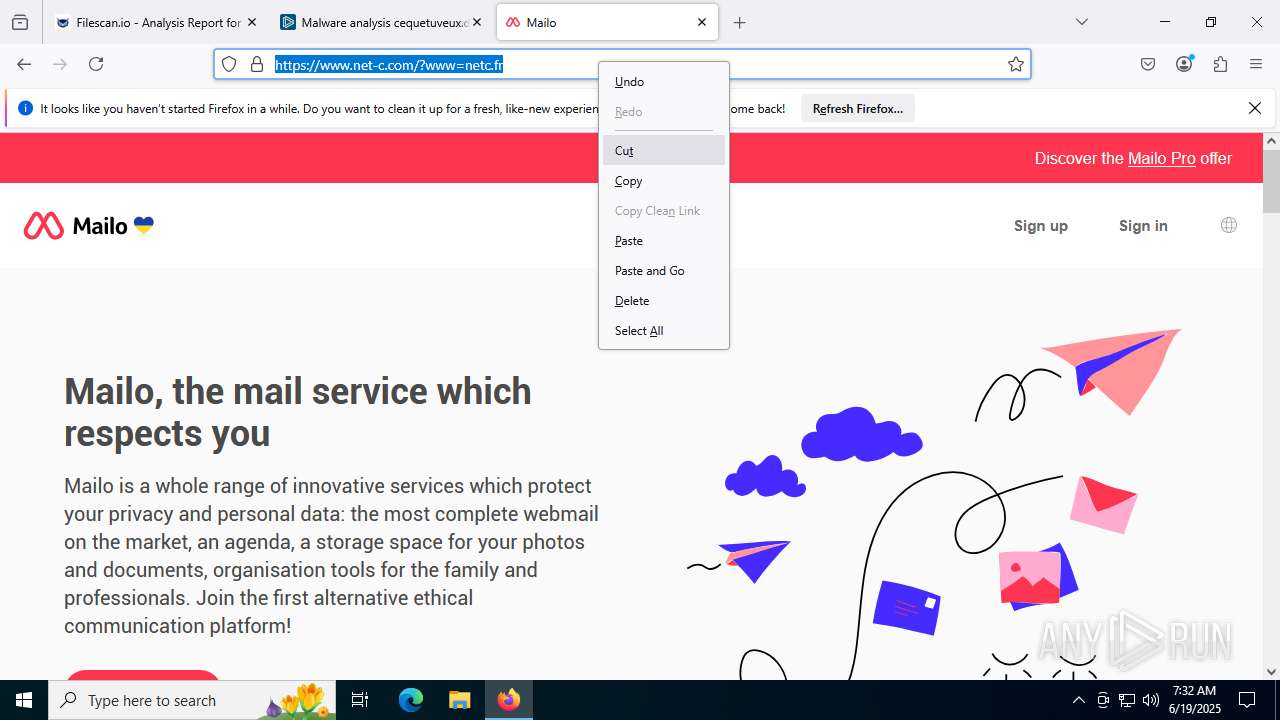Open the volume speaker tray icon

coord(1151,700)
